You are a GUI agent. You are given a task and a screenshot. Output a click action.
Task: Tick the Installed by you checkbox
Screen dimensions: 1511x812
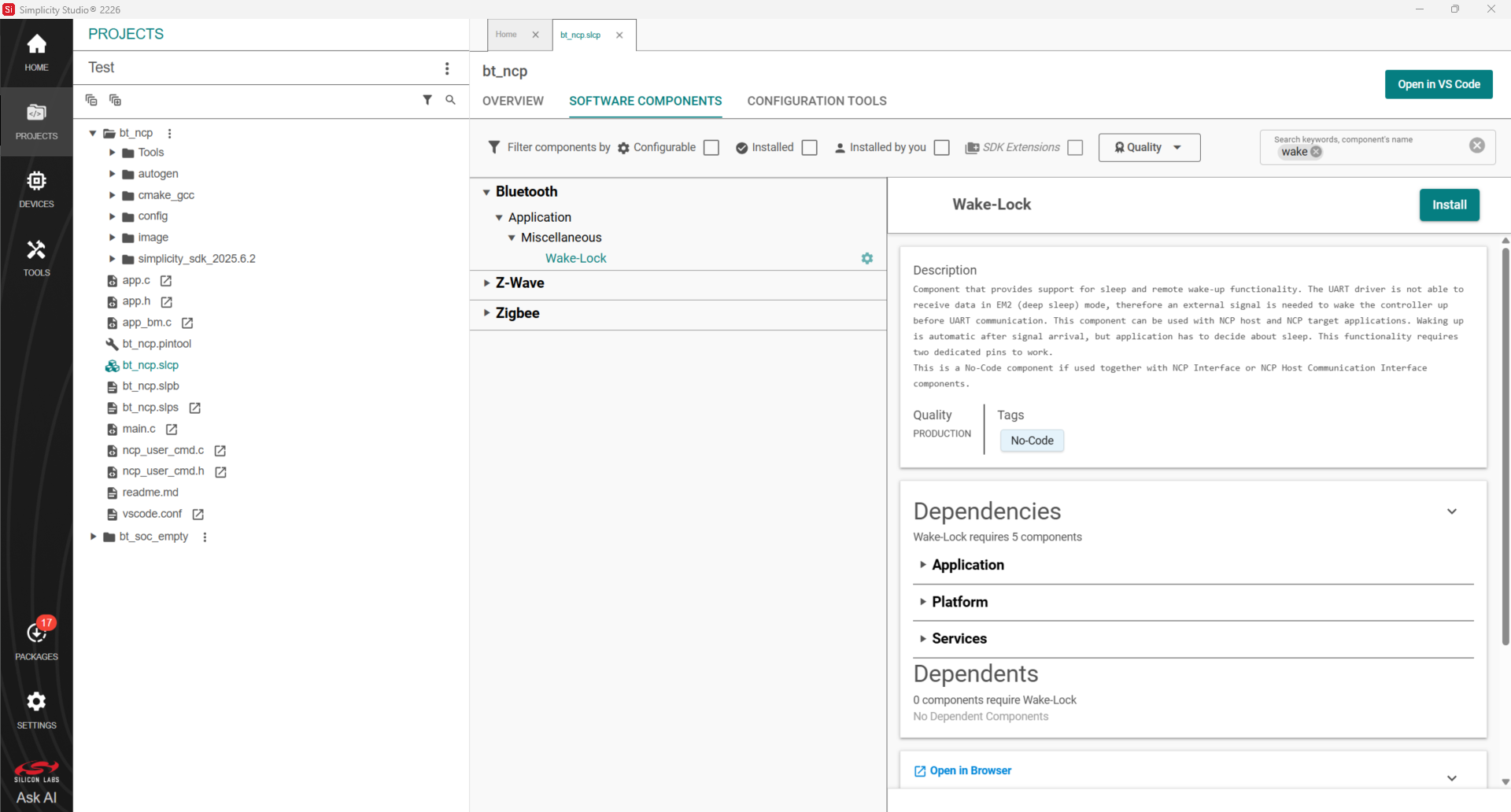point(942,148)
